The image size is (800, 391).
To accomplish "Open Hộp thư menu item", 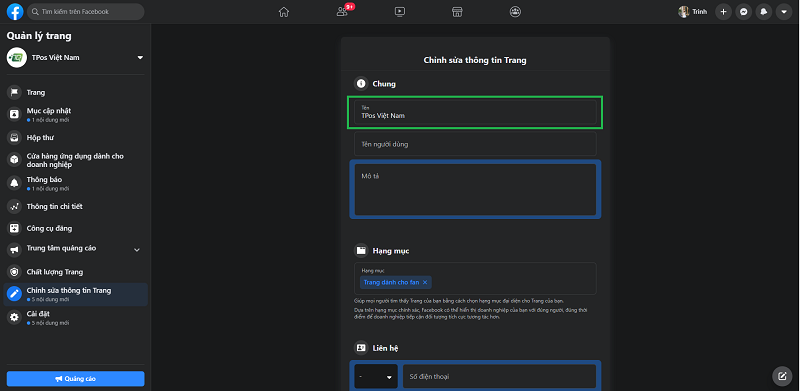I will click(76, 137).
